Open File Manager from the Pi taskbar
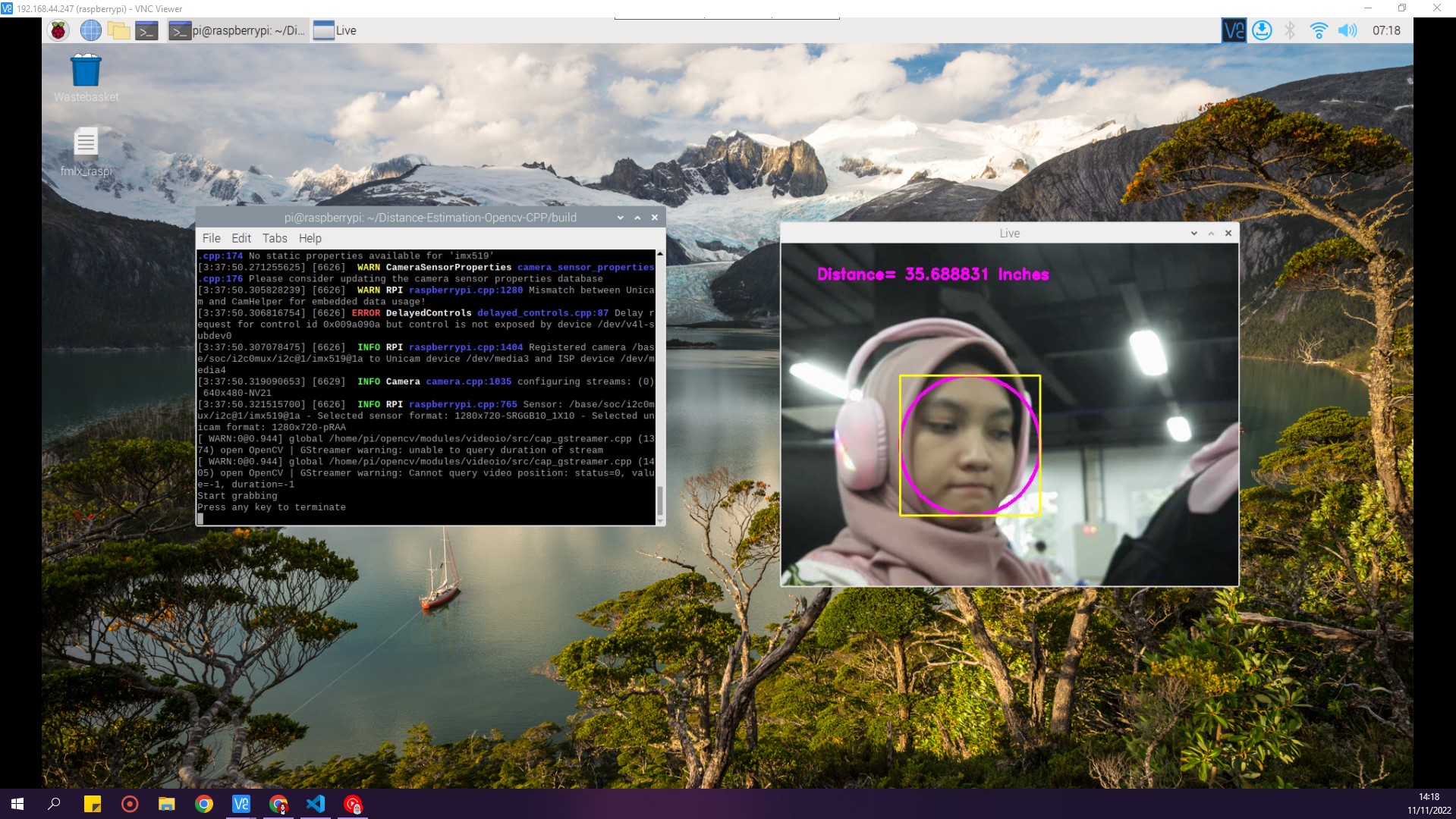The image size is (1456, 819). pyautogui.click(x=120, y=30)
